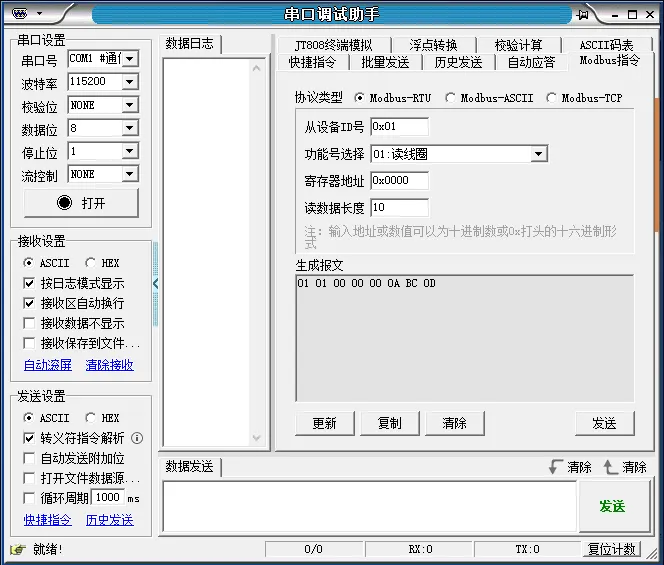The height and width of the screenshot is (565, 664).
Task: Open the 串口号 COM1 dropdown
Action: pos(129,59)
